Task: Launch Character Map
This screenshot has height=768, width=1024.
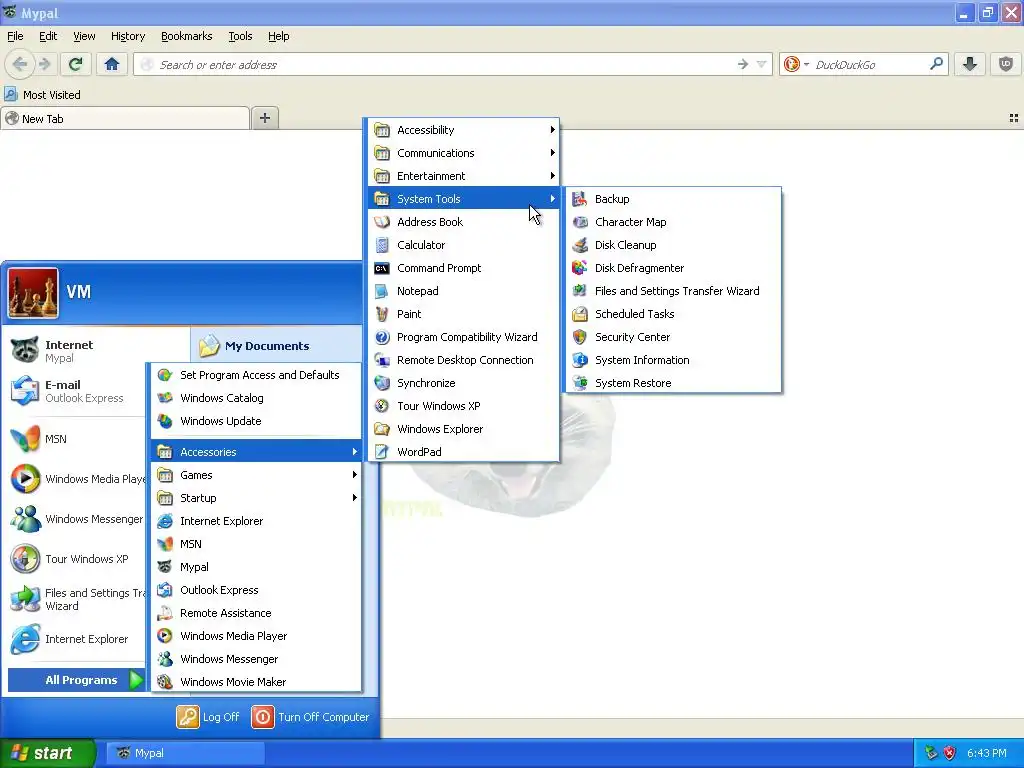Action: coord(673,222)
